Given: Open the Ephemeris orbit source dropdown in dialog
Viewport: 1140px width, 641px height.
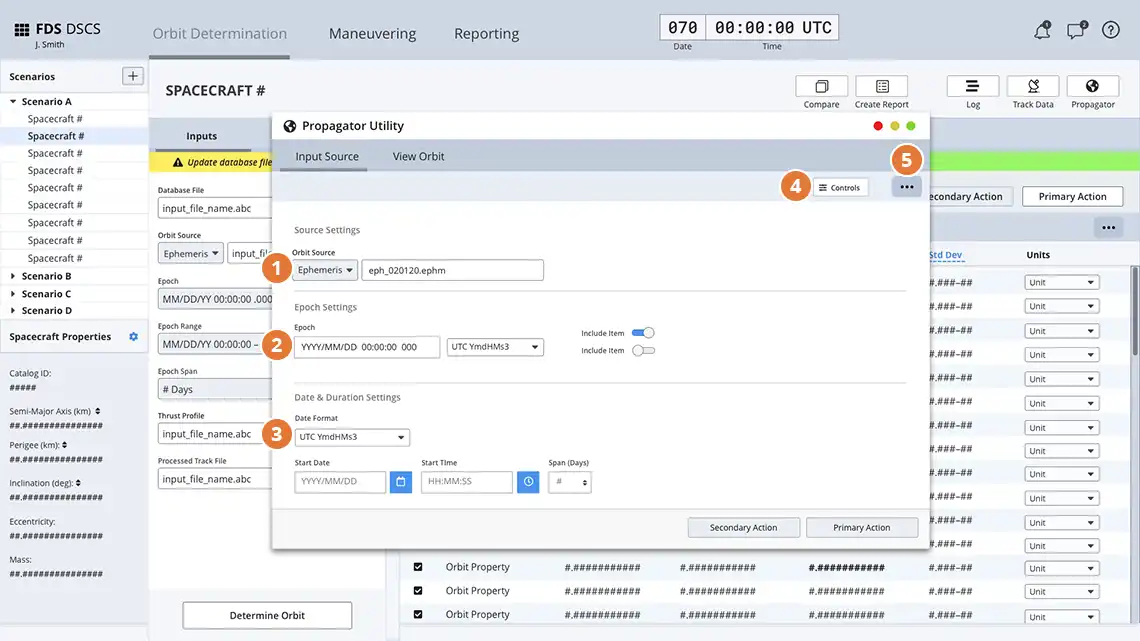Looking at the screenshot, I should click(325, 270).
